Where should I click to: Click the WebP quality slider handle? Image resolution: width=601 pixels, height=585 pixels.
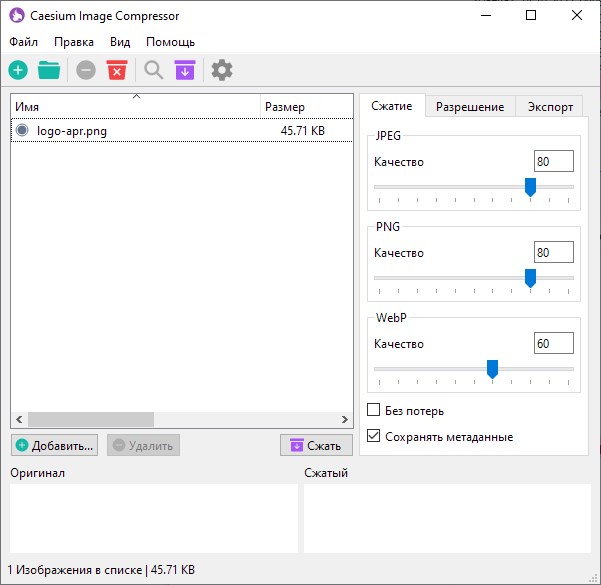(x=492, y=369)
